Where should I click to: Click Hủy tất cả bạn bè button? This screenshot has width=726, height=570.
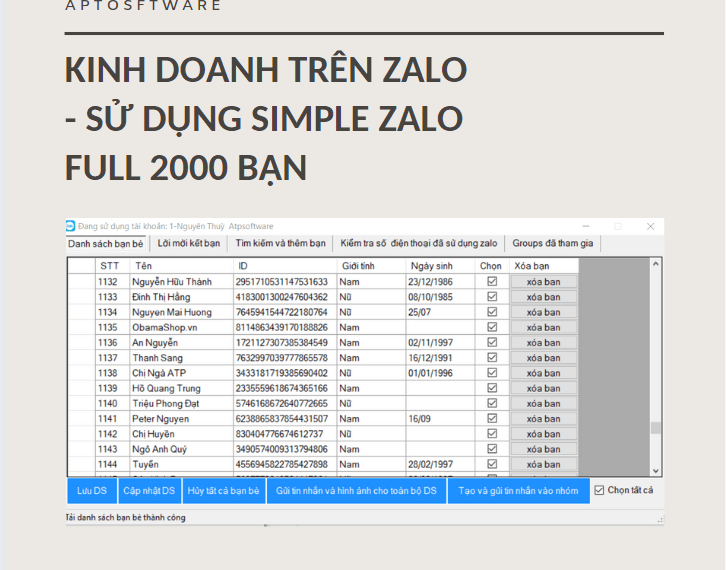[223, 491]
